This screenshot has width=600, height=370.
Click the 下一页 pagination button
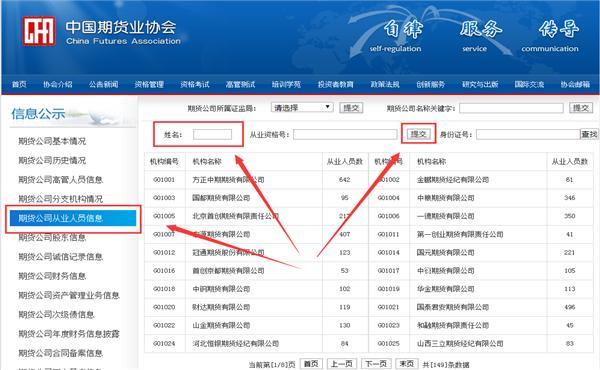[x=376, y=363]
